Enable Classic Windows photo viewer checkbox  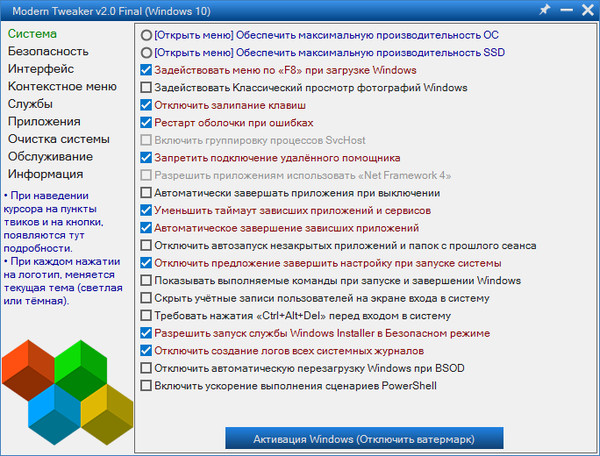point(146,88)
